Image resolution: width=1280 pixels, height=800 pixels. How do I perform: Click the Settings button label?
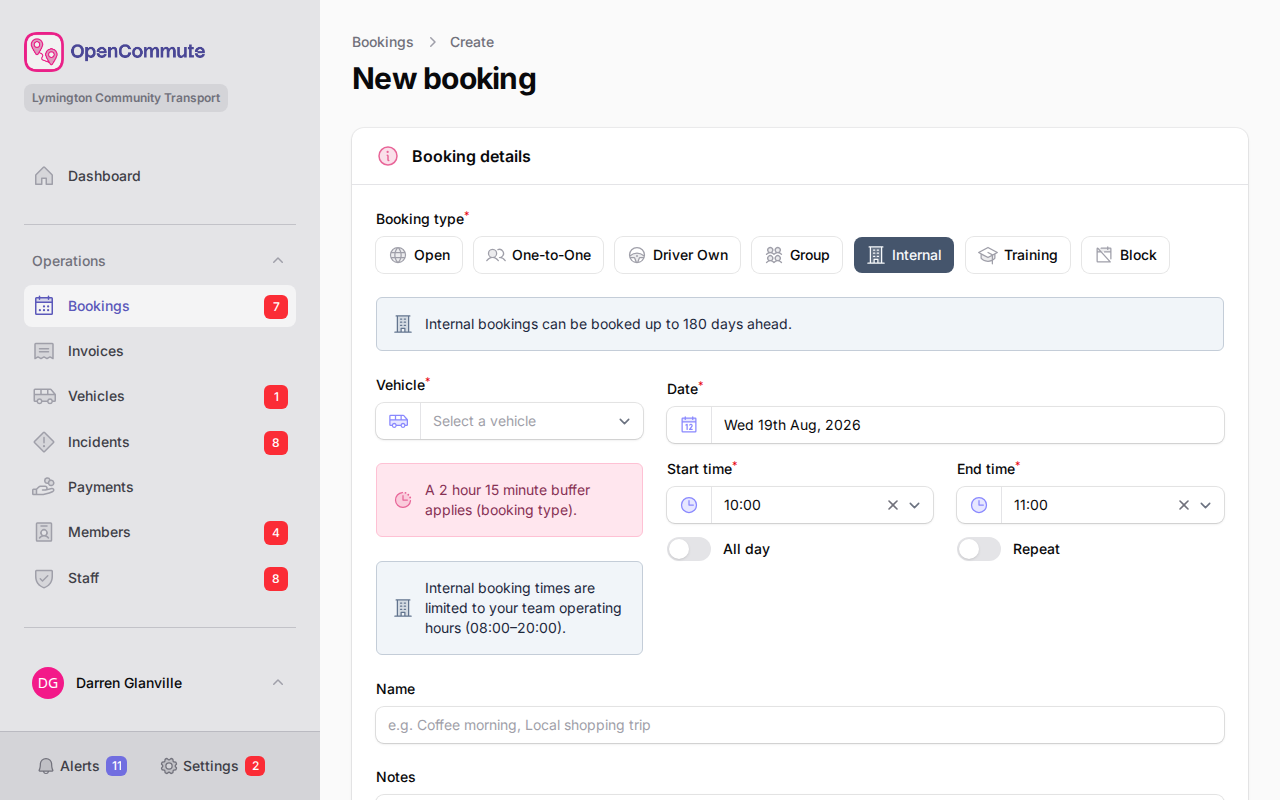click(211, 766)
